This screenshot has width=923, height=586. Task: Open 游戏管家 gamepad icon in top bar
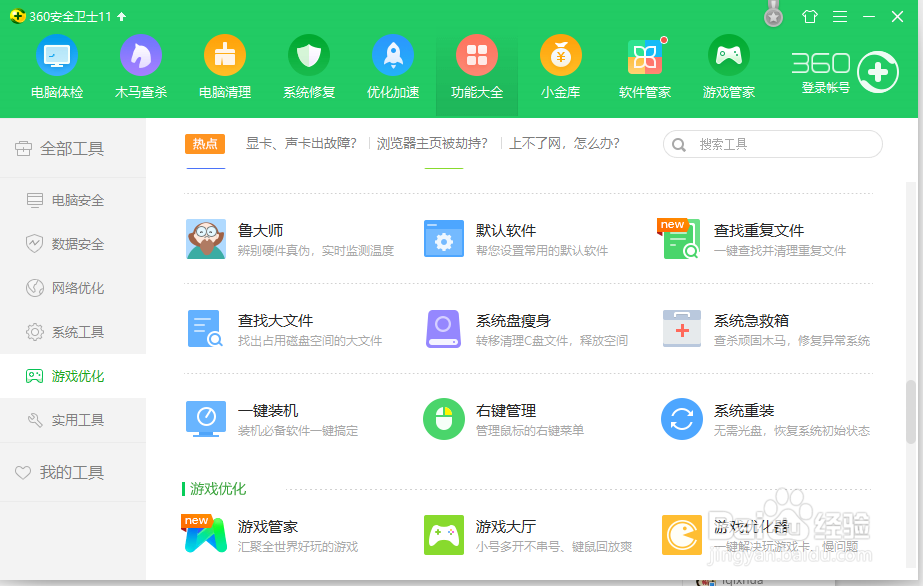pyautogui.click(x=729, y=55)
